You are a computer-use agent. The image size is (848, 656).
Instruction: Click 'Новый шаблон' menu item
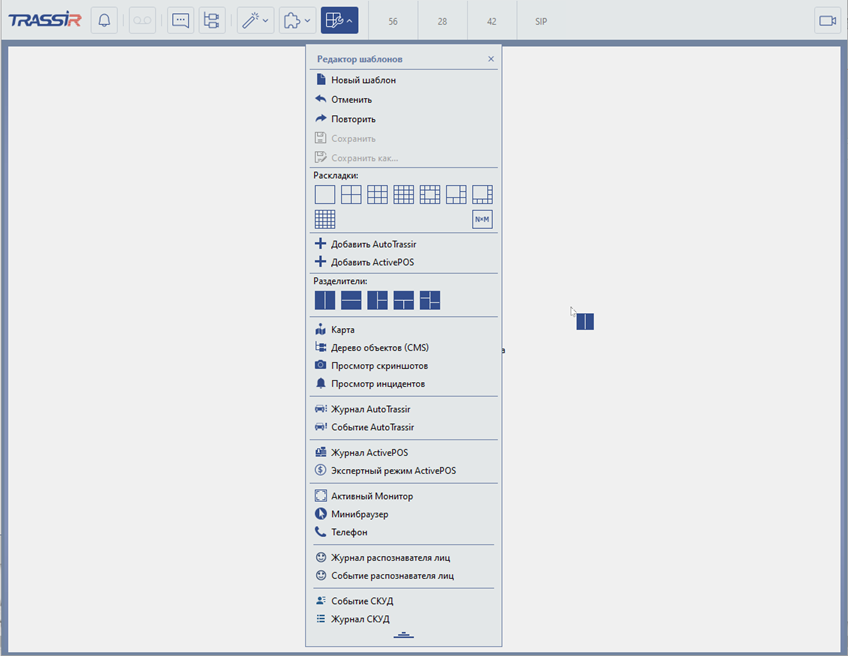coord(363,80)
